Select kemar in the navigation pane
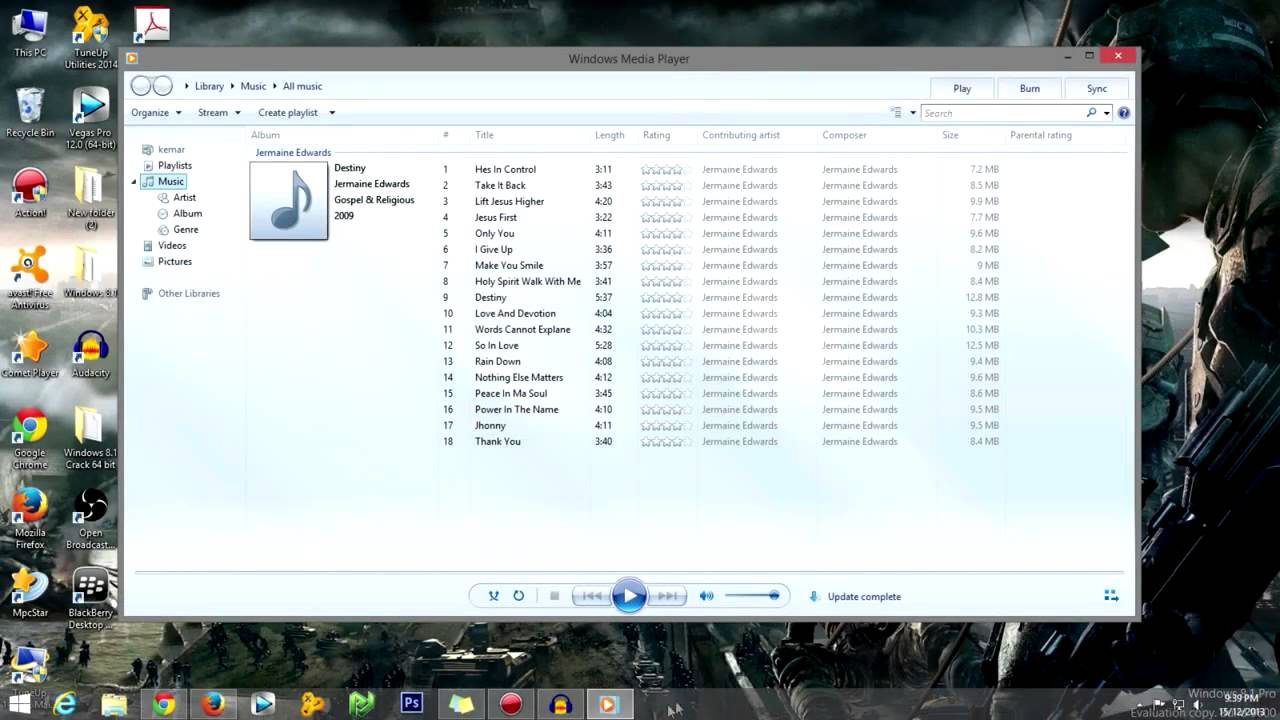The height and width of the screenshot is (720, 1280). (x=171, y=149)
